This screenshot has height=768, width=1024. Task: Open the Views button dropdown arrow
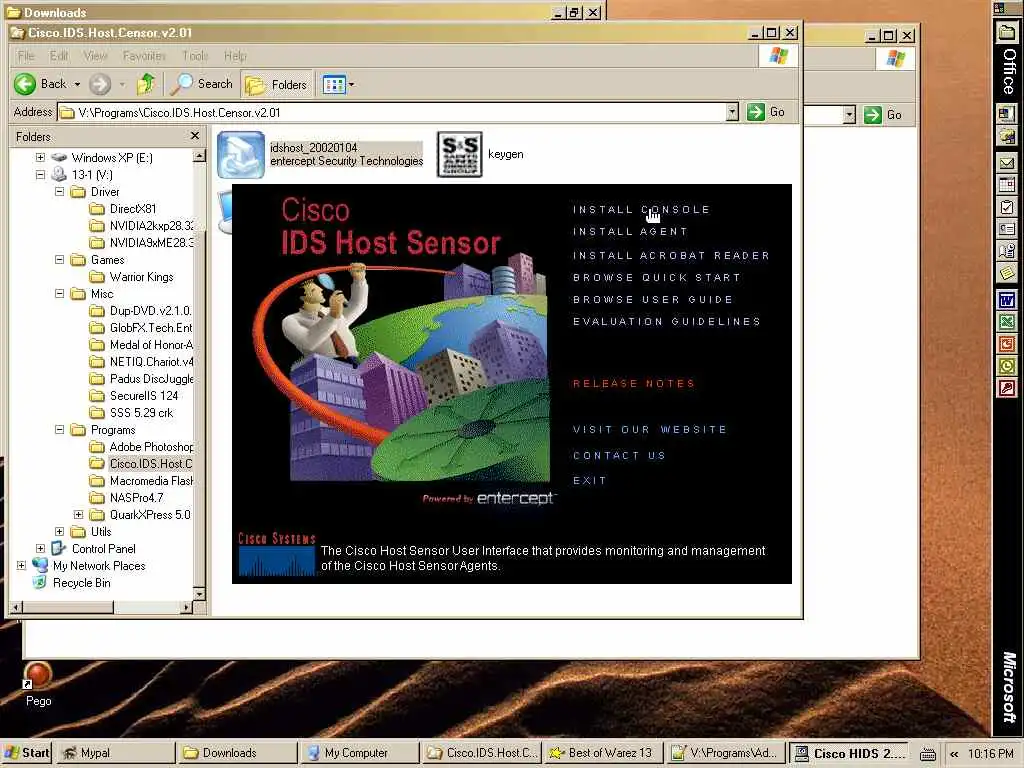click(351, 84)
